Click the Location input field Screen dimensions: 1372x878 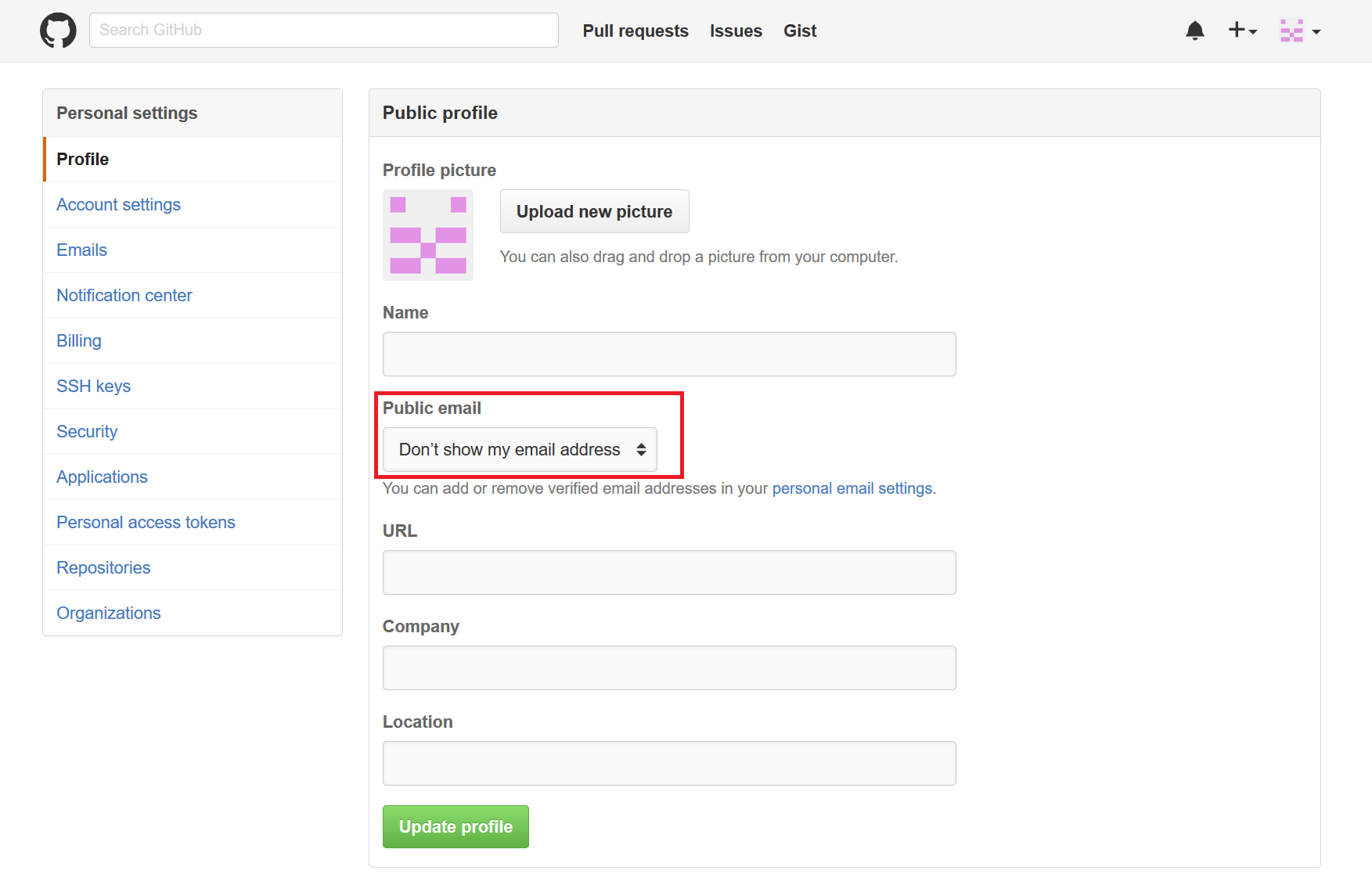(669, 763)
